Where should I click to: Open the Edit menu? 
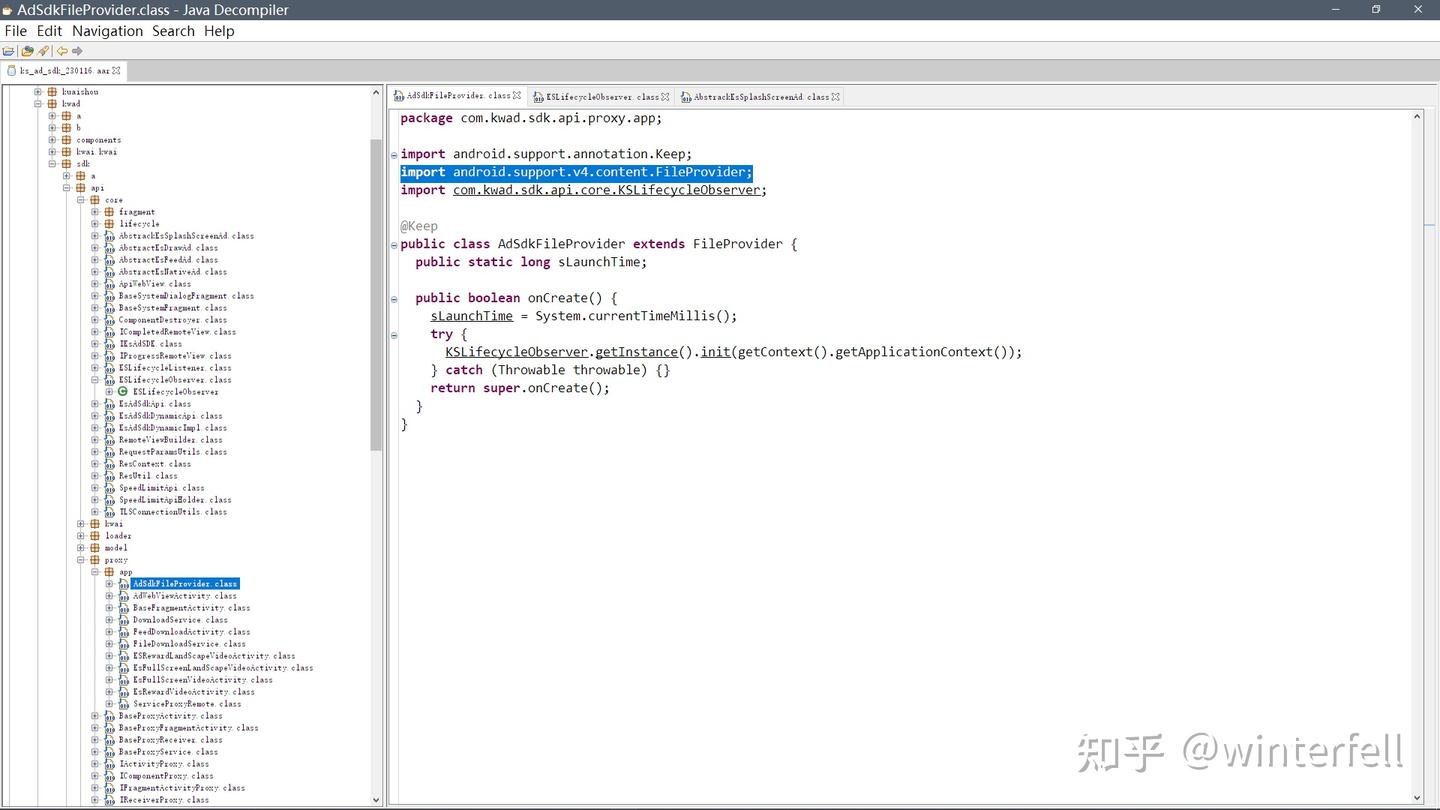tap(49, 31)
